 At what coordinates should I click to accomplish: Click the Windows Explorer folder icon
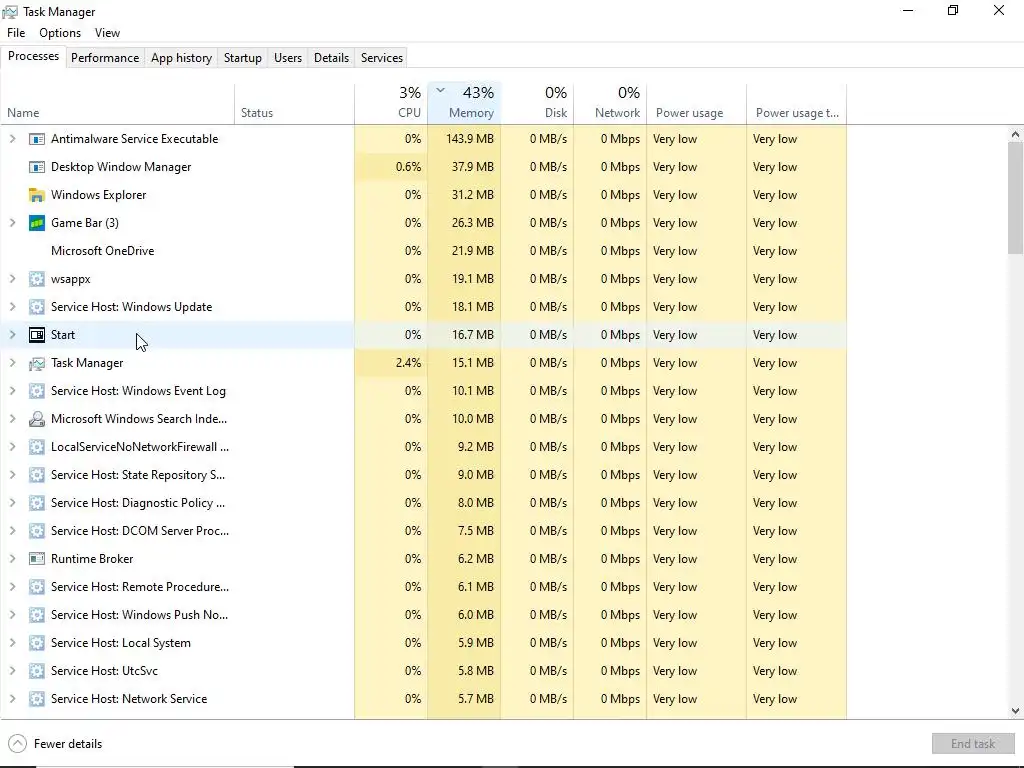pyautogui.click(x=37, y=195)
